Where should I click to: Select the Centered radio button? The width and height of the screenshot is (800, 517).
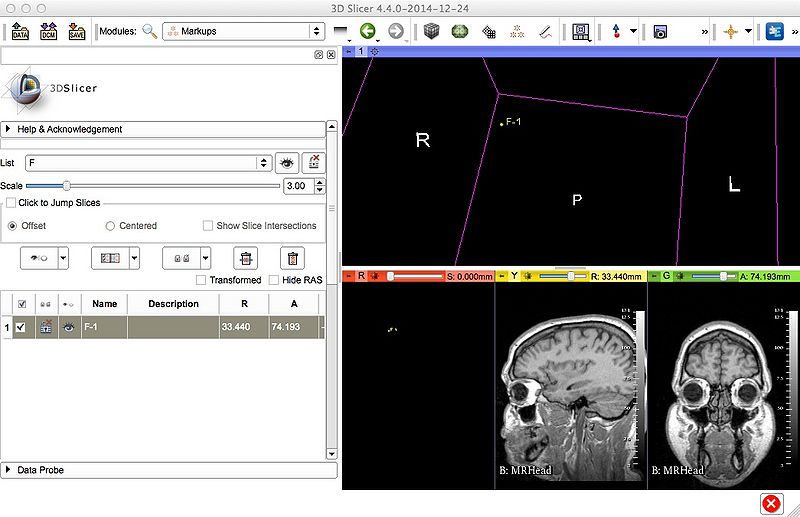tap(110, 226)
